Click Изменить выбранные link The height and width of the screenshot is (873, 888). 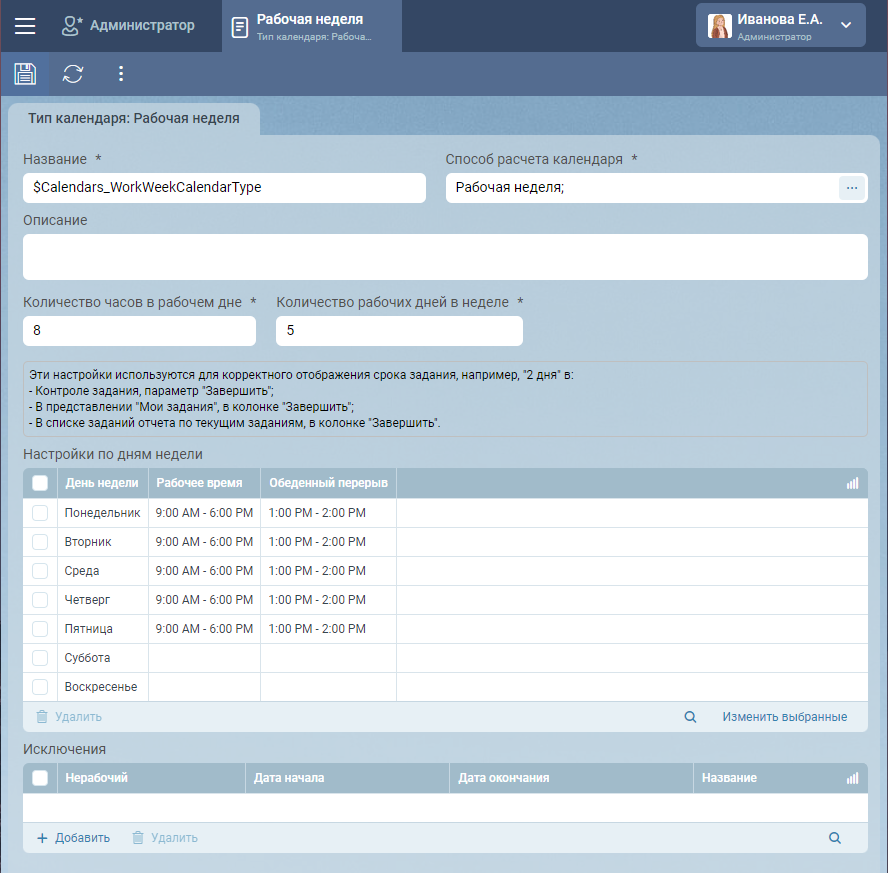click(x=784, y=717)
